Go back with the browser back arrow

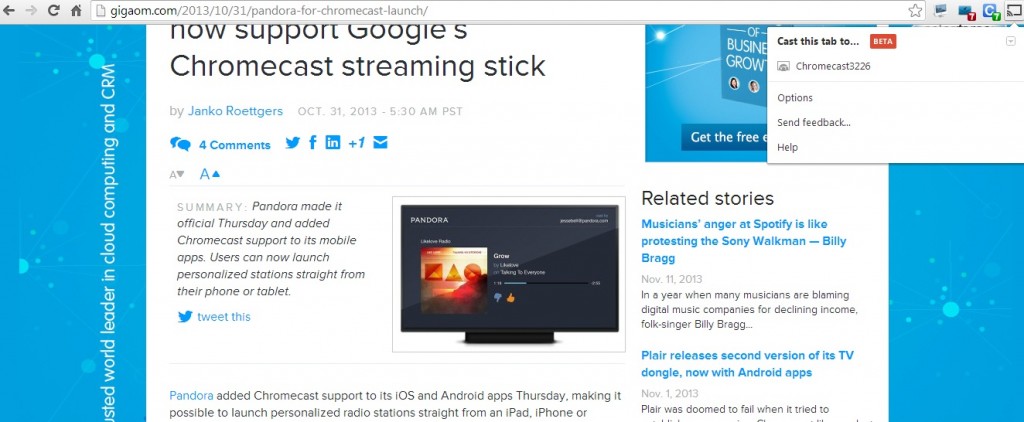pos(9,10)
